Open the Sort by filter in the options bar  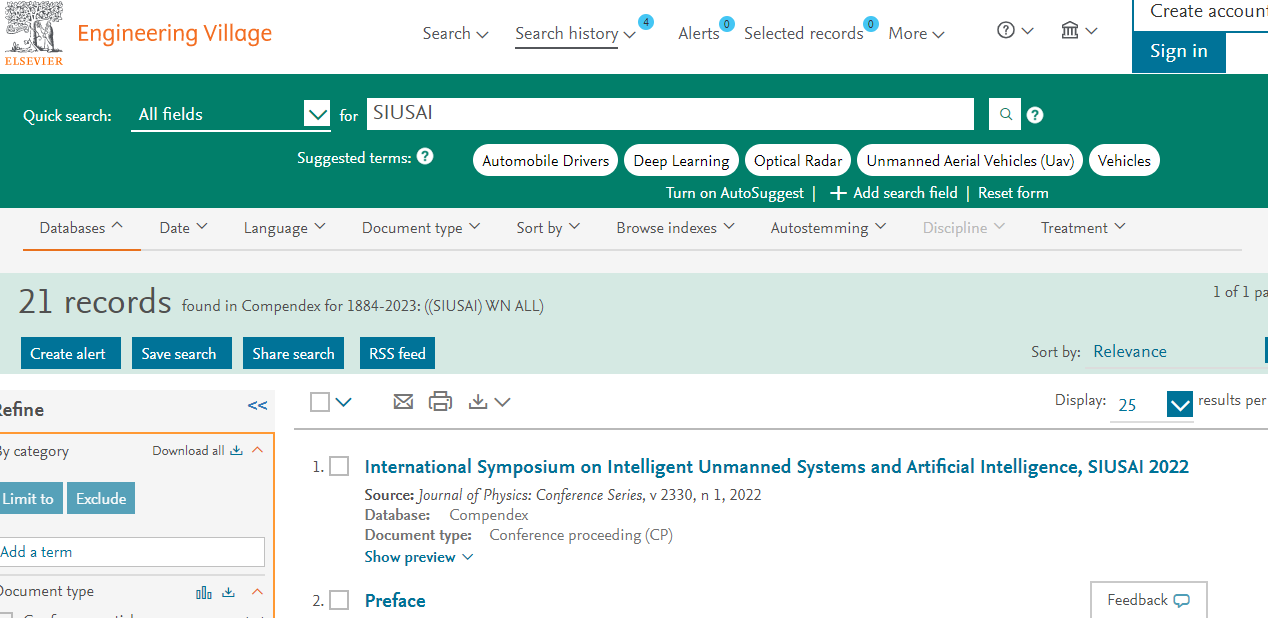click(548, 228)
